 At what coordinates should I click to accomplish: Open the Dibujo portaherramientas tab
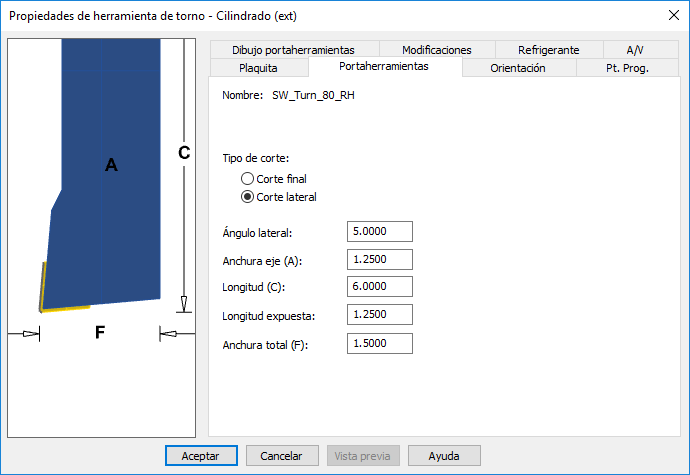click(x=294, y=50)
